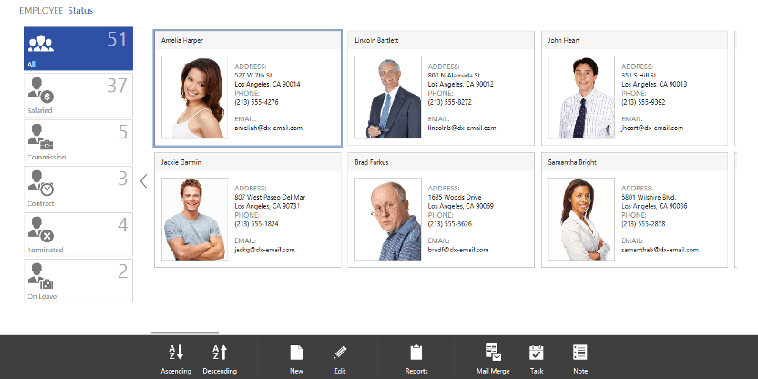Open Lincoln Bartlett's employee card
The width and height of the screenshot is (758, 379).
(x=441, y=88)
